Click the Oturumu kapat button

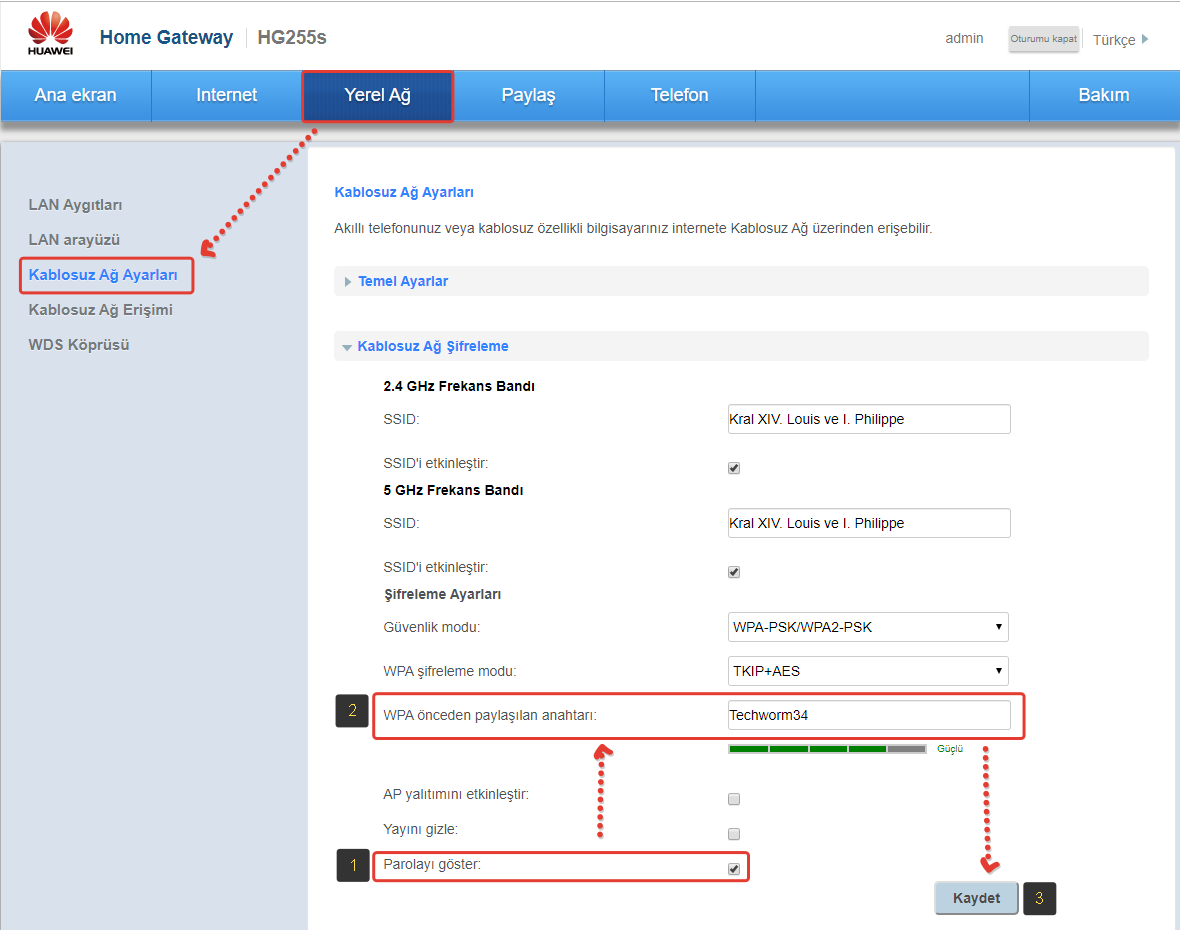click(x=1043, y=39)
